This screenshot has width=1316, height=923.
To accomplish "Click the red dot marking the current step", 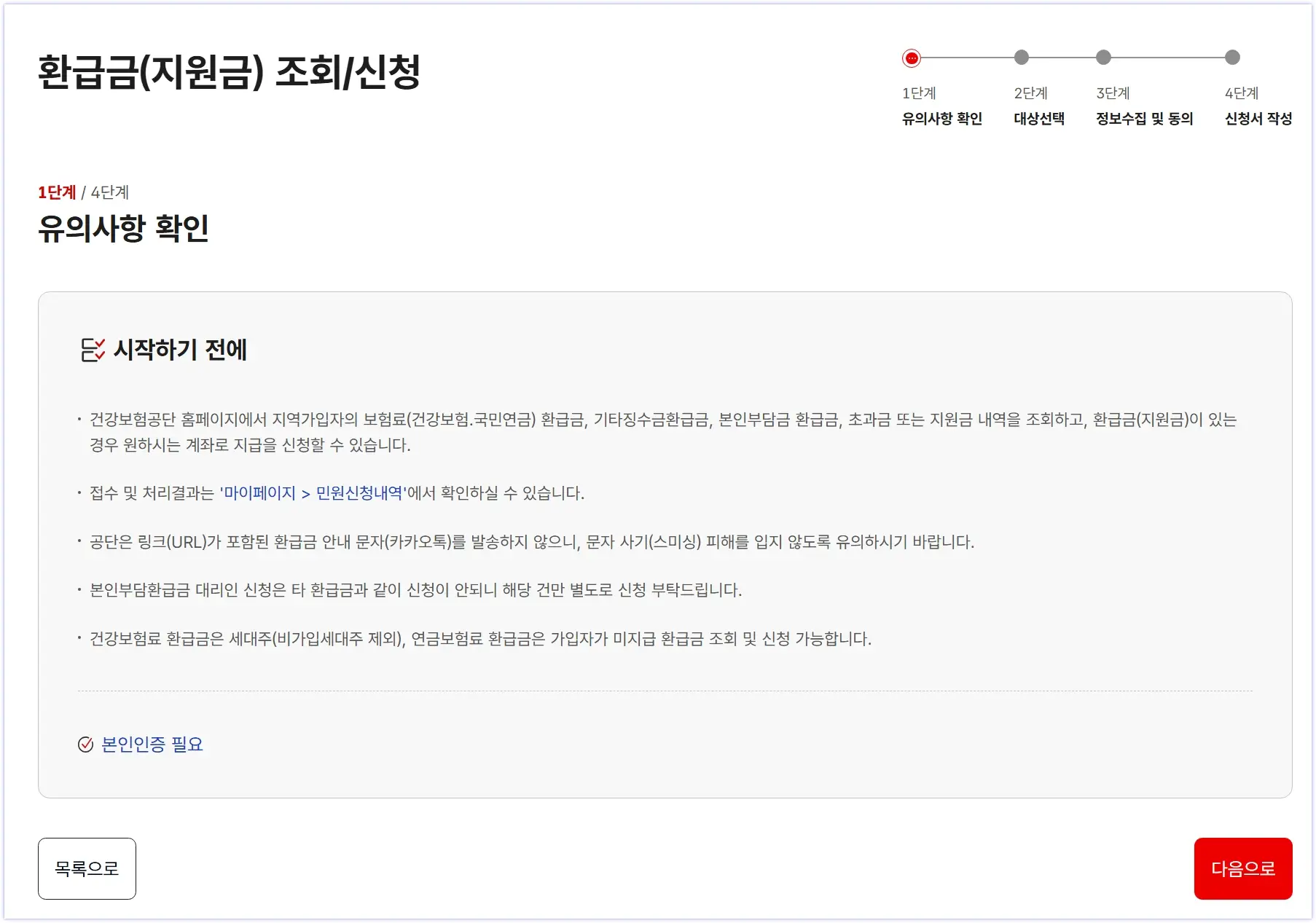I will pyautogui.click(x=910, y=57).
